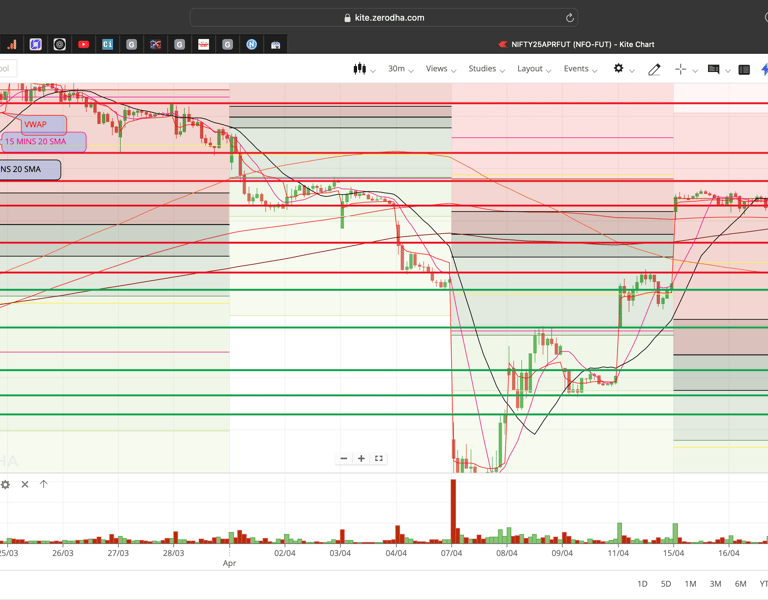This screenshot has height=600, width=768.
Task: Move volume panel up with the arrow
Action: pos(44,484)
